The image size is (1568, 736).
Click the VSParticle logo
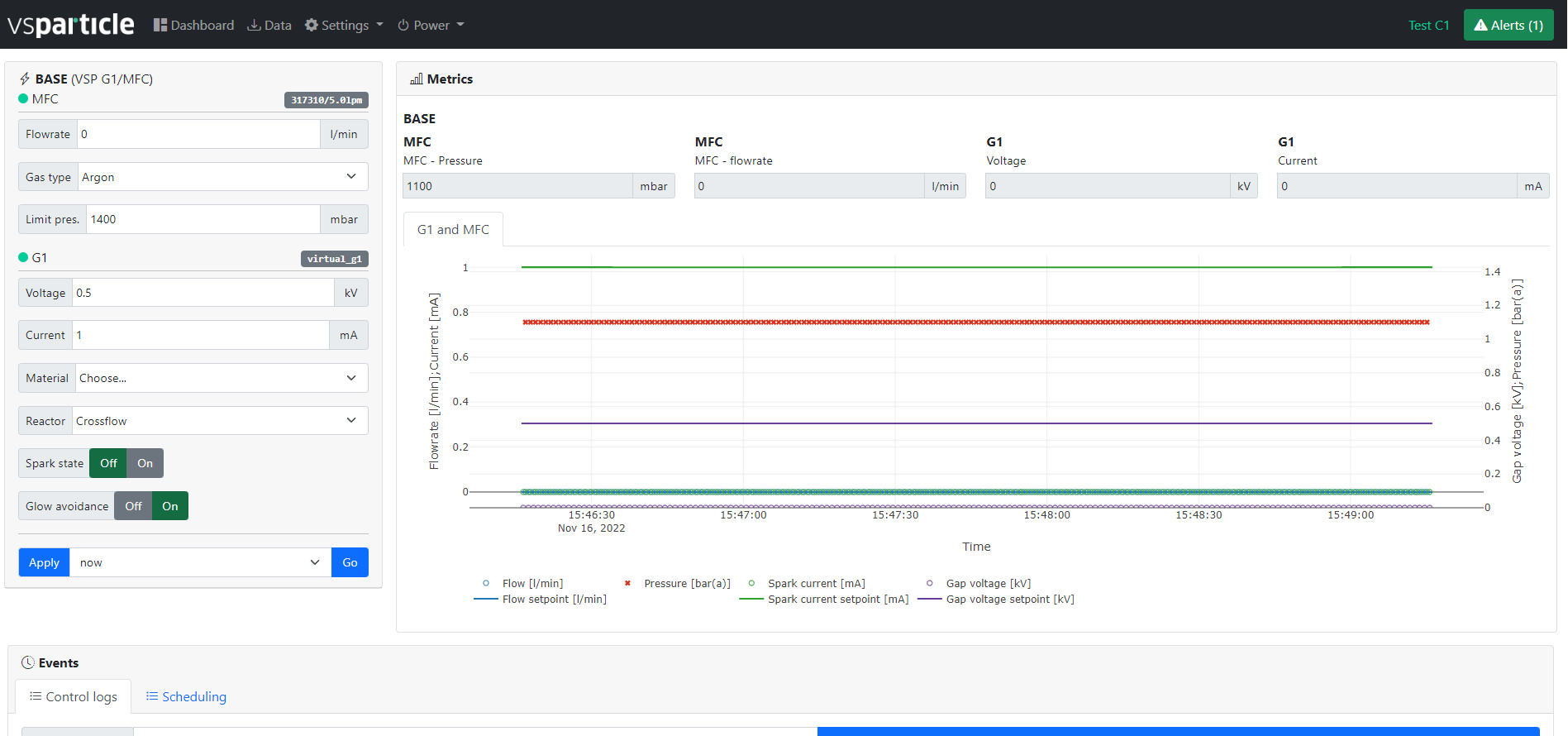tap(70, 25)
